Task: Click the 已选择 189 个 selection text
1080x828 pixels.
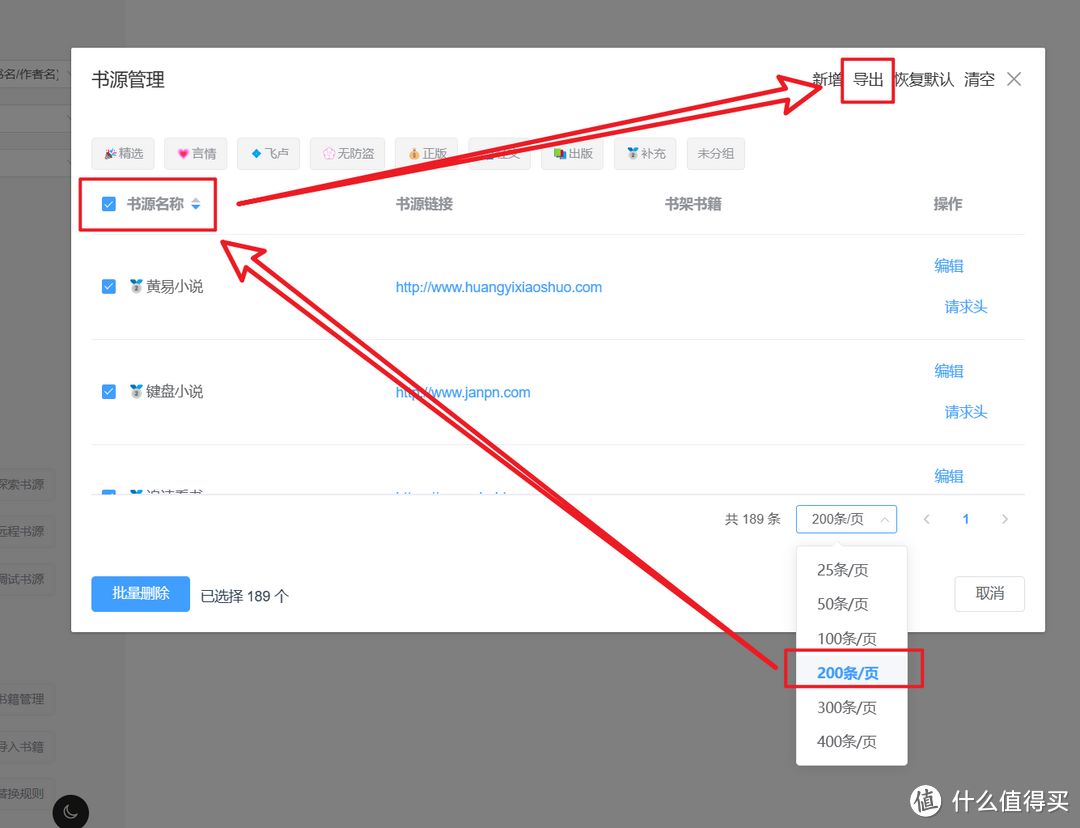Action: tap(245, 596)
